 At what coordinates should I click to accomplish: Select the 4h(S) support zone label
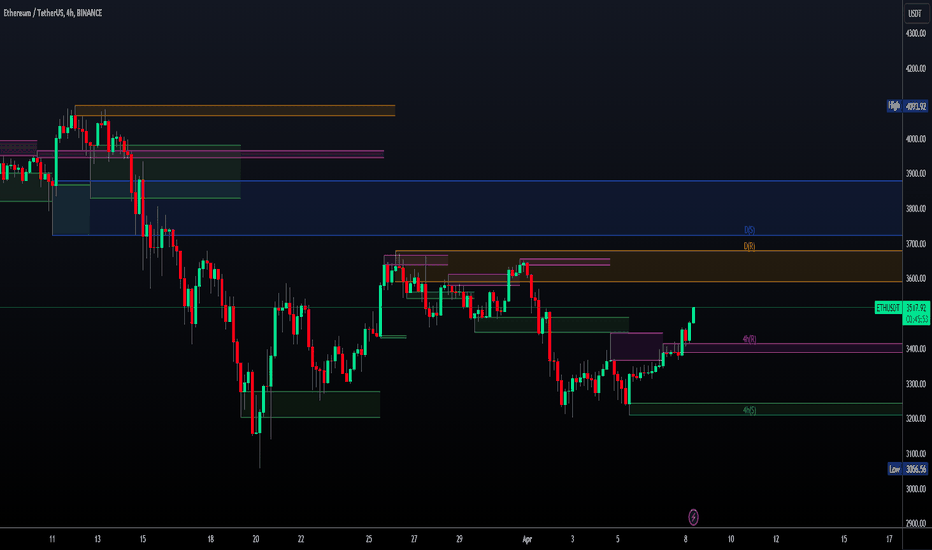[x=749, y=410]
